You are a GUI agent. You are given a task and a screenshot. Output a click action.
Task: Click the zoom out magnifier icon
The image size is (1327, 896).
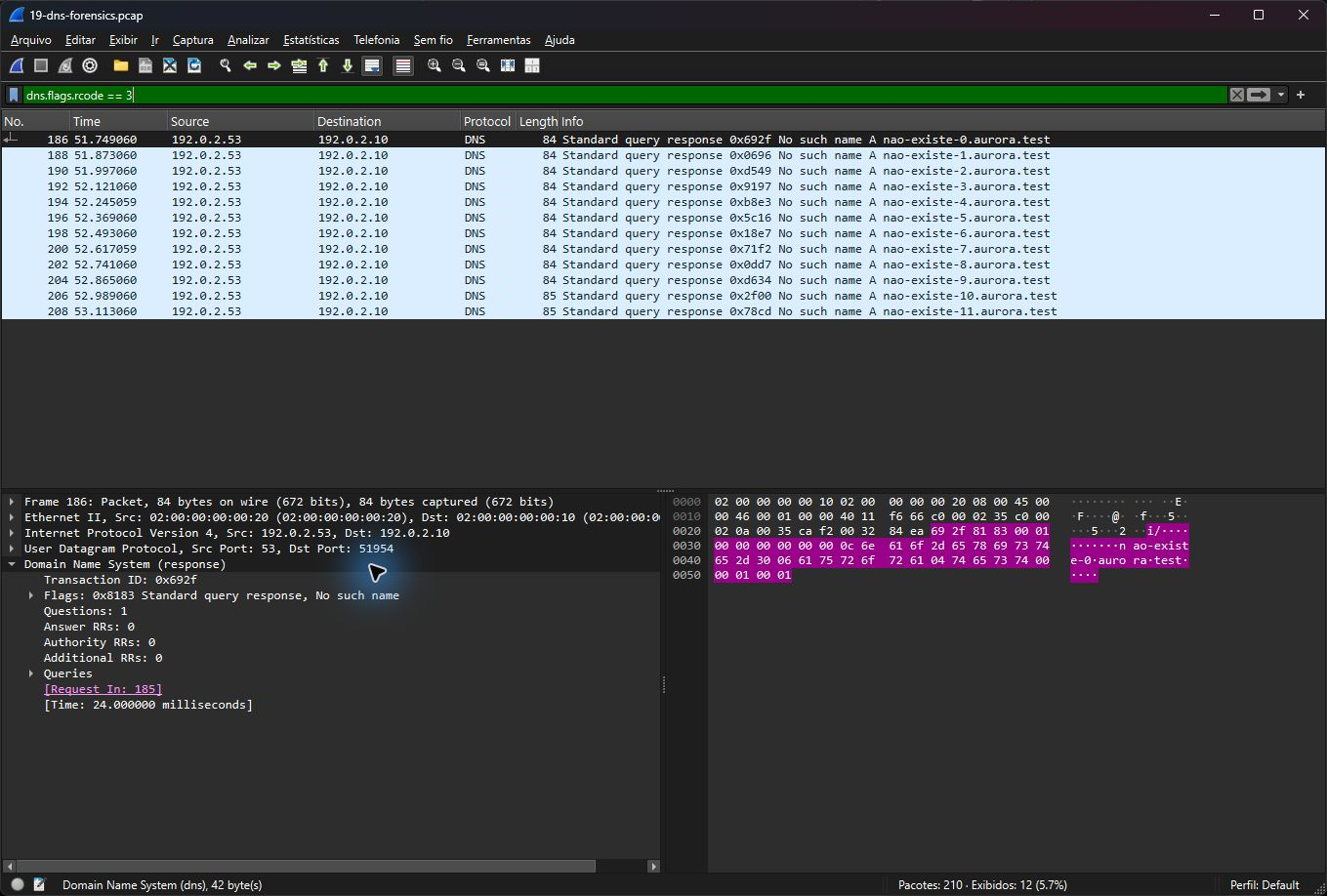coord(459,65)
